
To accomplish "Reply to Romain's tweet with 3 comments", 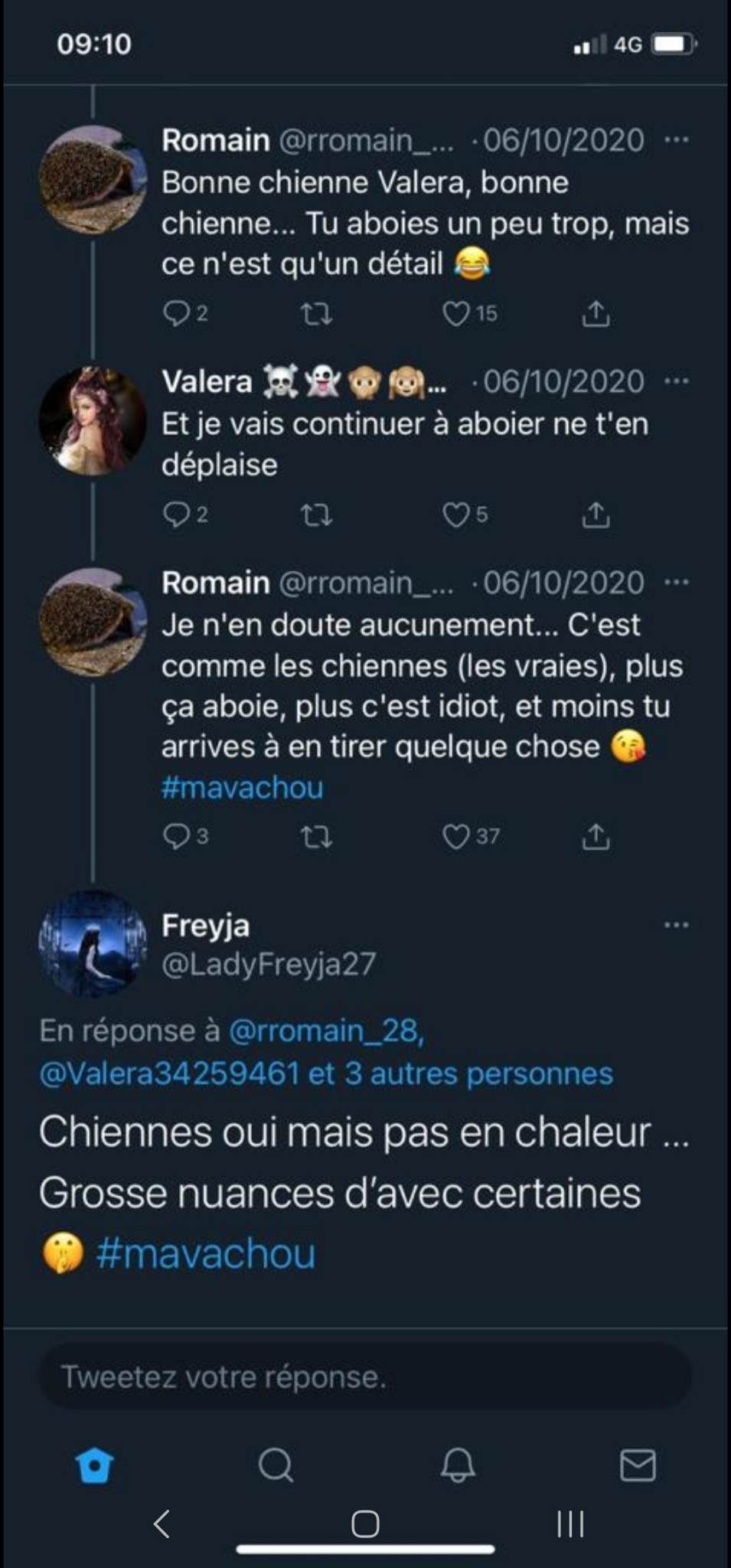I will (x=177, y=837).
